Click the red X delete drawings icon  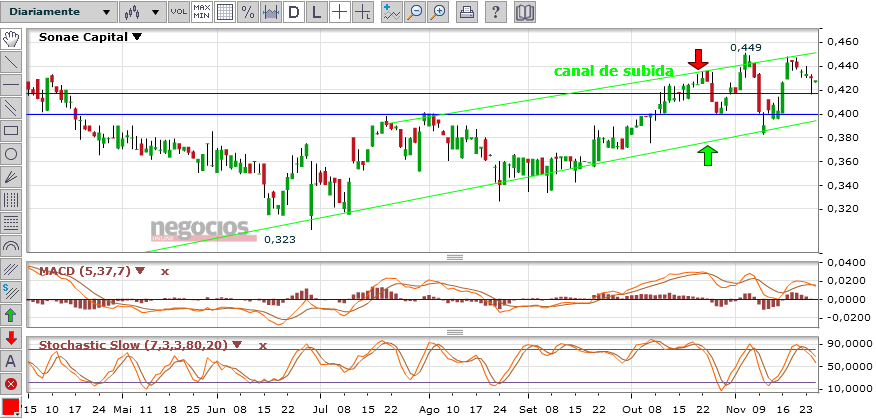coord(11,385)
